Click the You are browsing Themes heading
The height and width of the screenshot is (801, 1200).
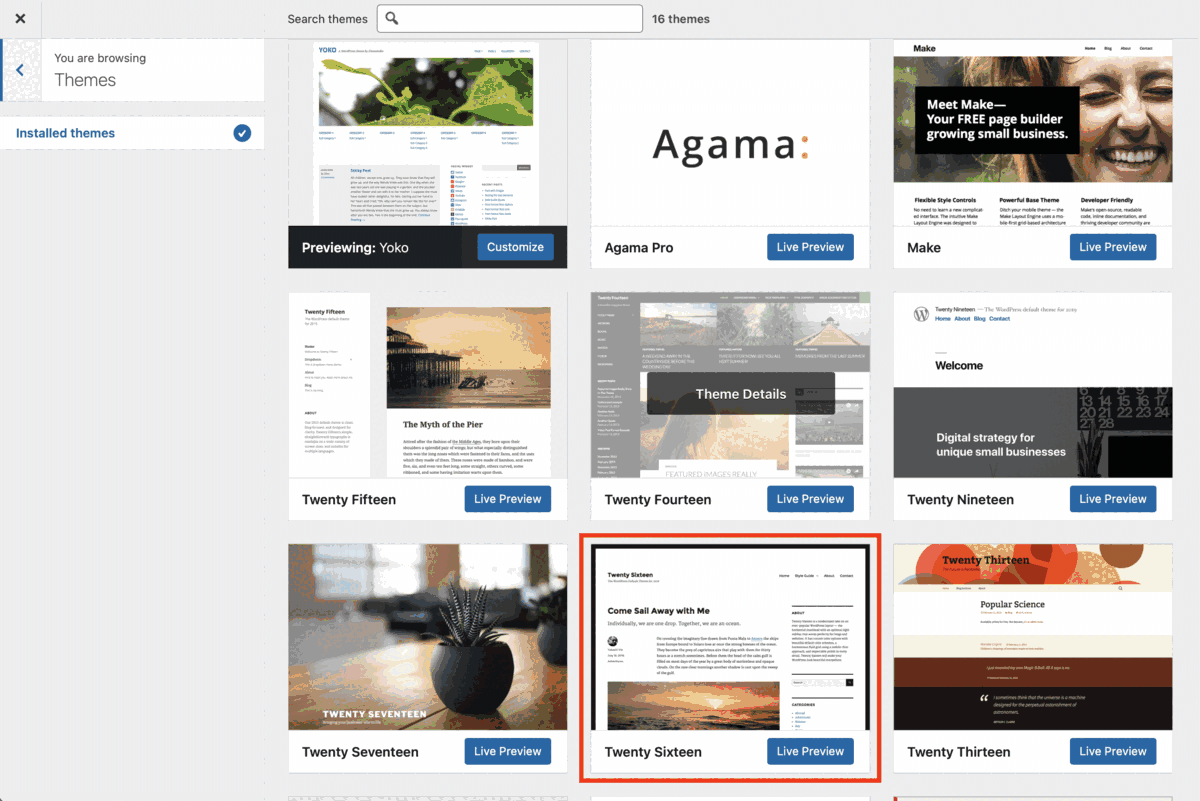point(100,70)
